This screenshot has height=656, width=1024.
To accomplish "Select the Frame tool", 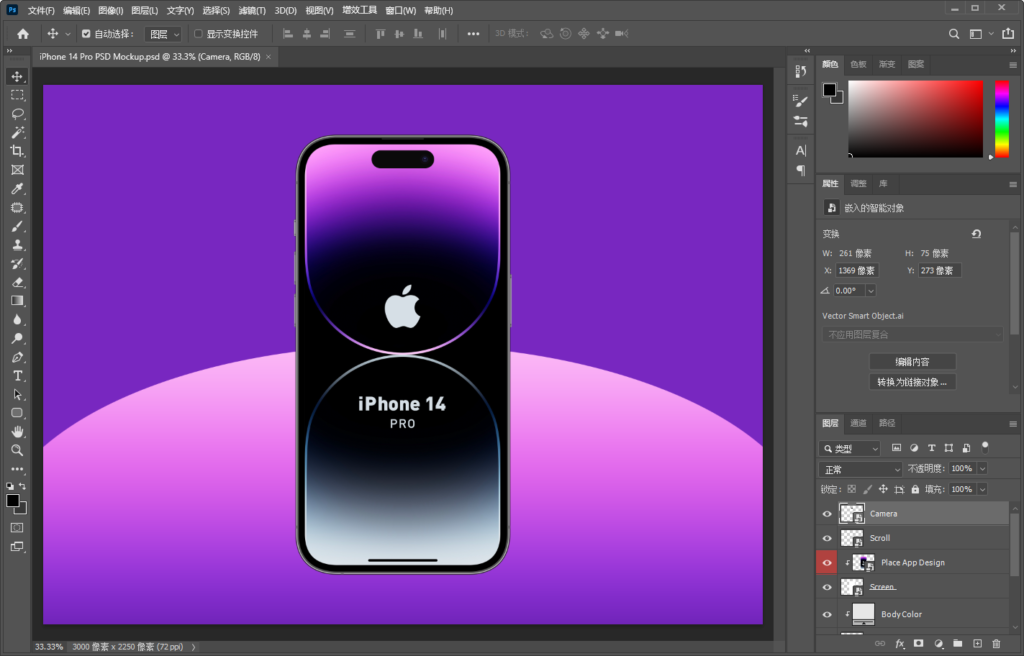I will 17,170.
